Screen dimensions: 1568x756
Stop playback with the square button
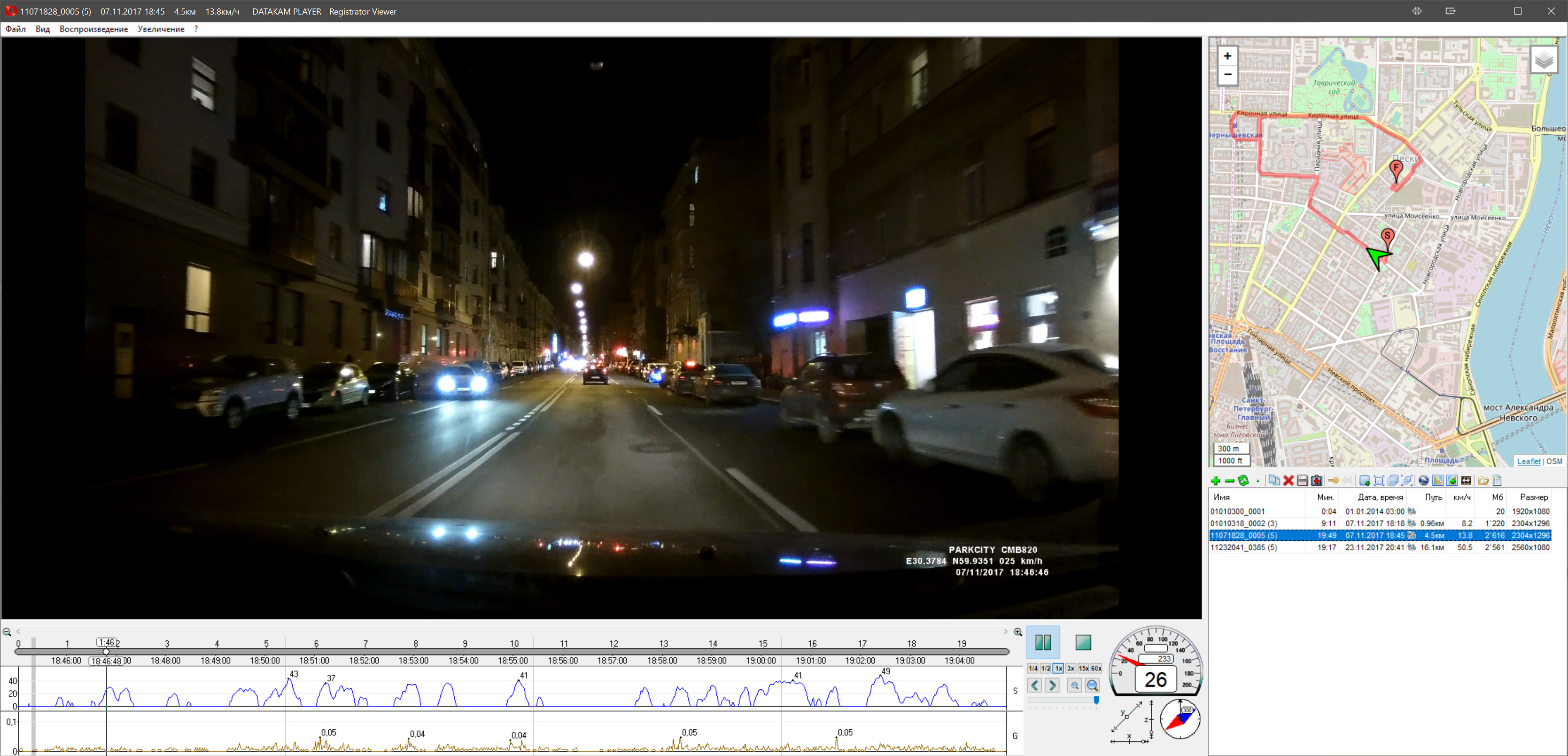click(x=1084, y=642)
